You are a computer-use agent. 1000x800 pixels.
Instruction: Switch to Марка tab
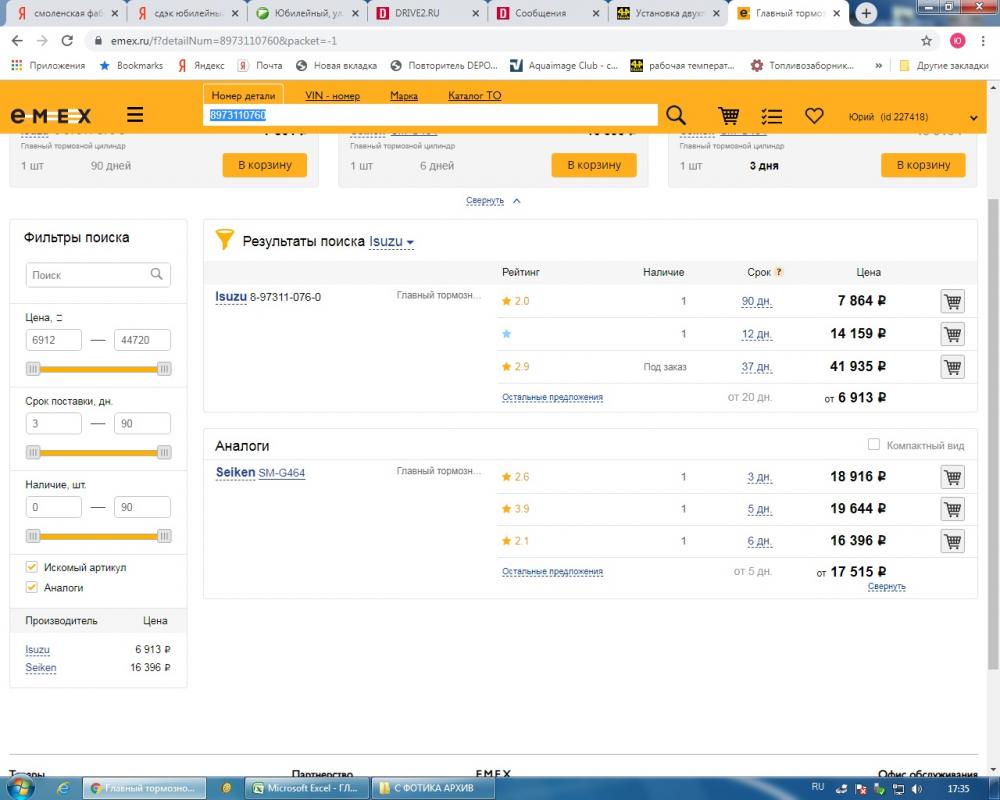point(404,96)
